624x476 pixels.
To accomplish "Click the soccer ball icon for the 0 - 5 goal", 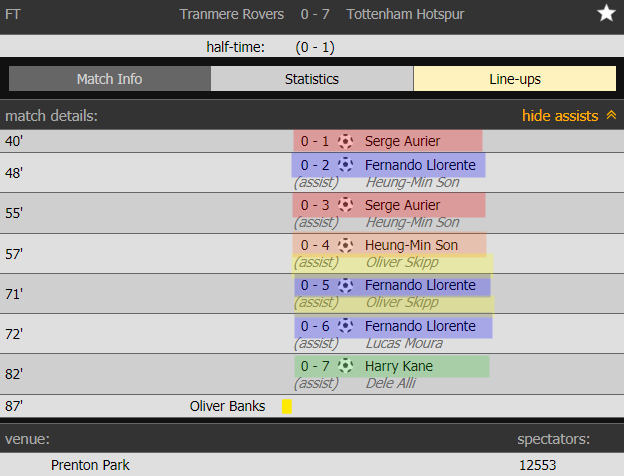I will pyautogui.click(x=346, y=285).
